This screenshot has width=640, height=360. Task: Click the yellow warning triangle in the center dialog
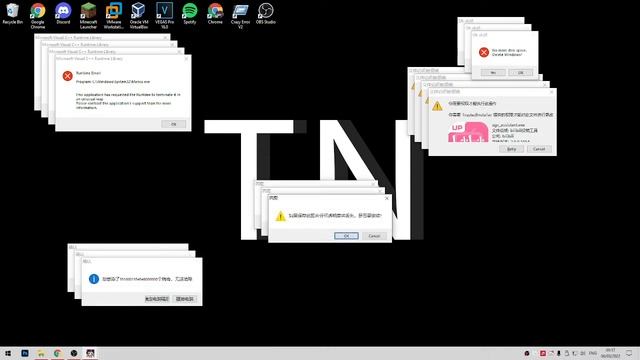point(280,216)
